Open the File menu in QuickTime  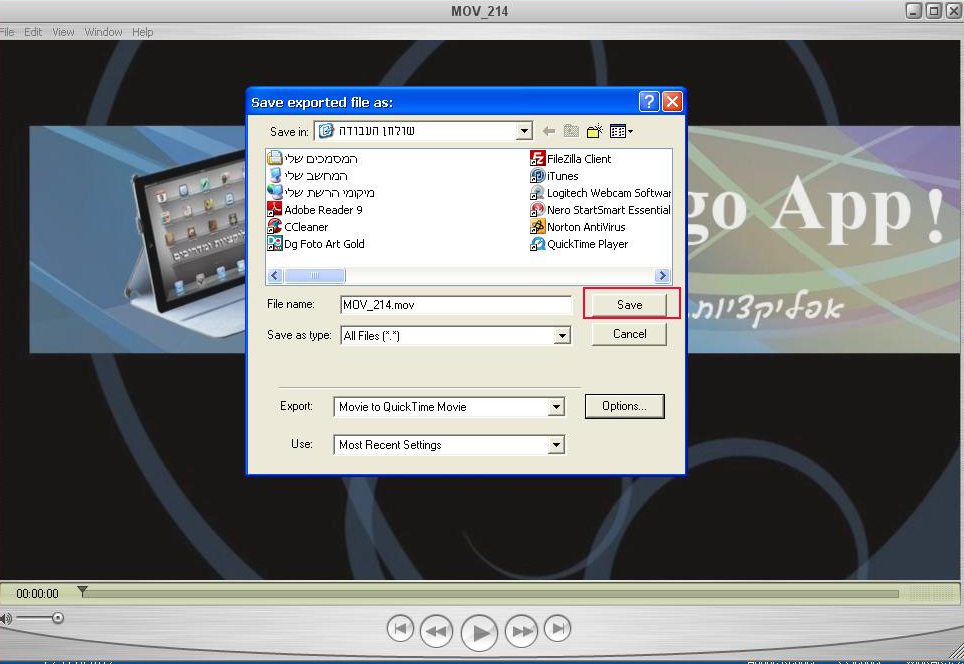click(x=7, y=32)
